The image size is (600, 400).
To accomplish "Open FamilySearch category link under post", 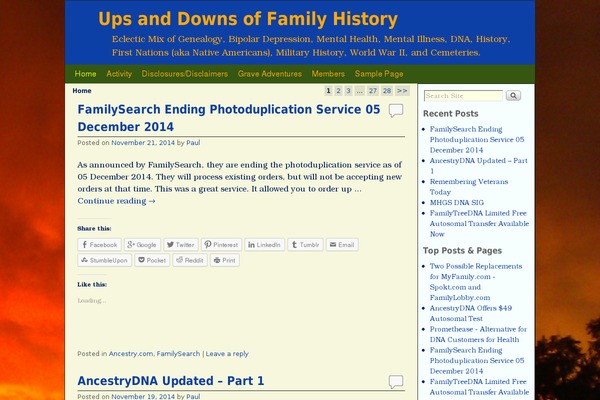I will pyautogui.click(x=178, y=354).
